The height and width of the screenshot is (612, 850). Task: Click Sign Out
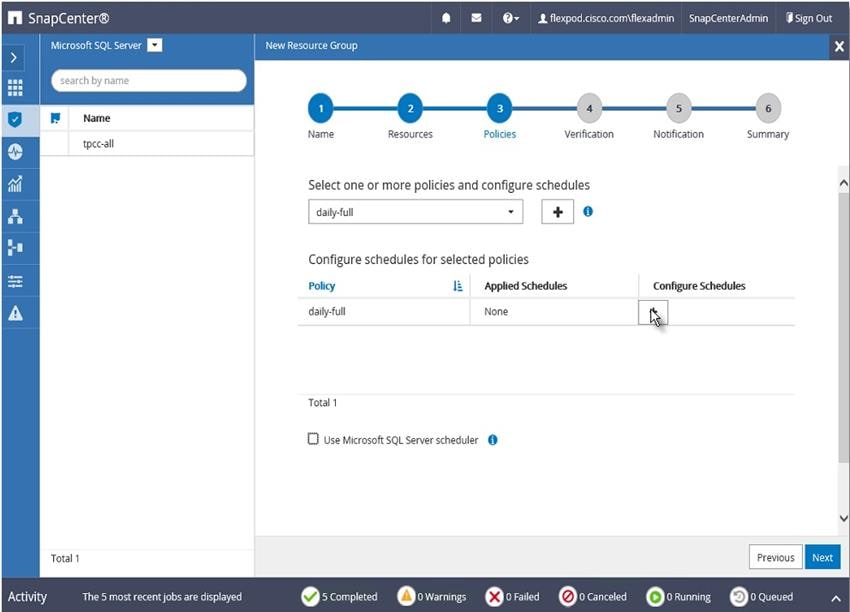pos(809,18)
